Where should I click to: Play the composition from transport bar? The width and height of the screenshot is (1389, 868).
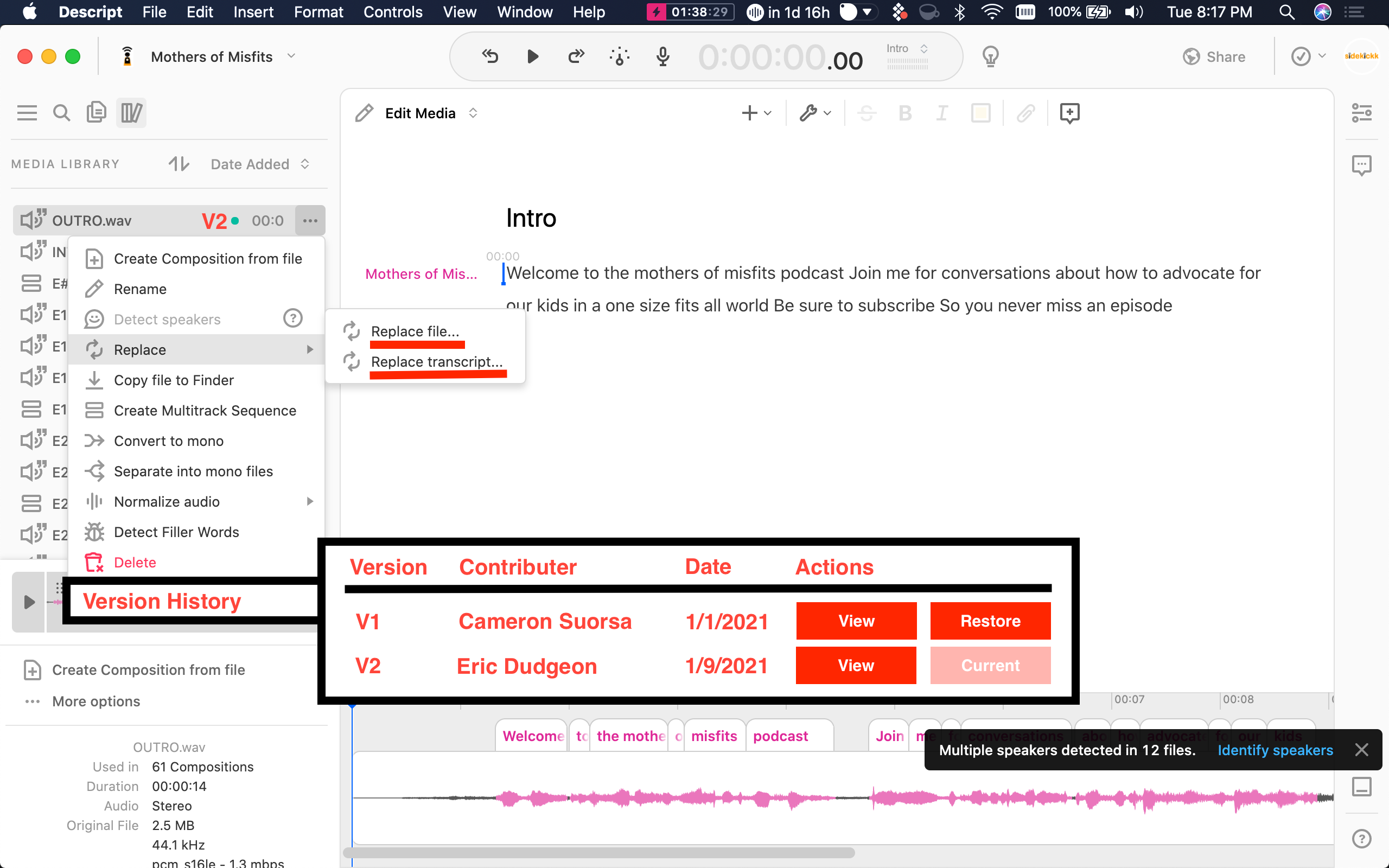point(533,56)
